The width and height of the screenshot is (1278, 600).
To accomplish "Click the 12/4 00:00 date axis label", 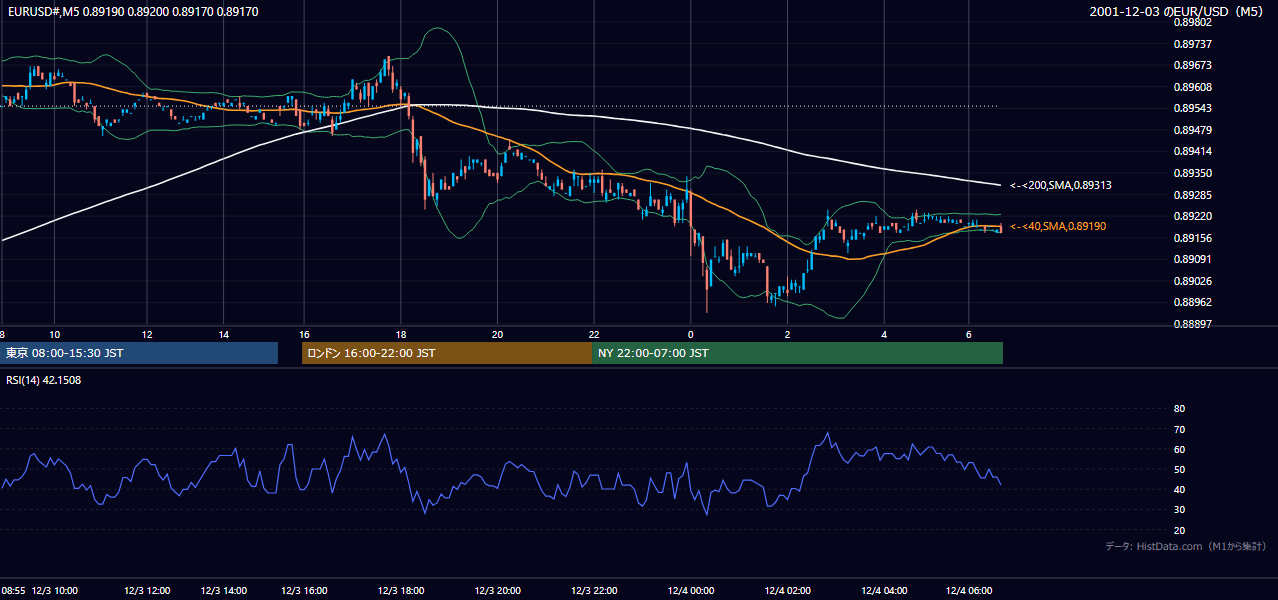I will 691,590.
